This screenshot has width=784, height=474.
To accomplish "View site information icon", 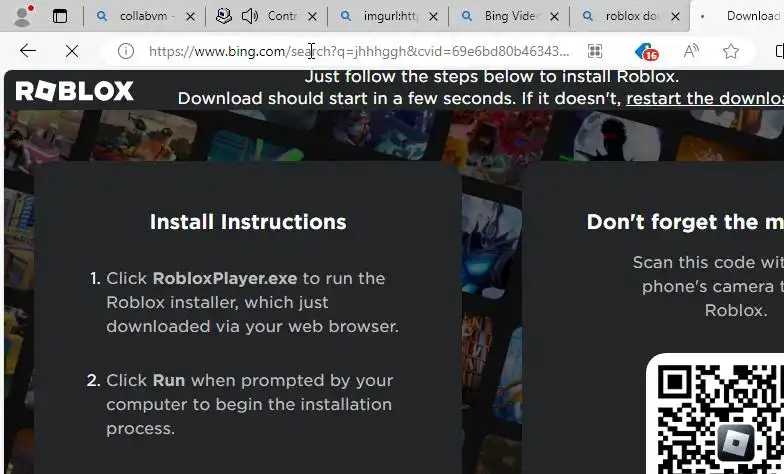I will pyautogui.click(x=126, y=51).
